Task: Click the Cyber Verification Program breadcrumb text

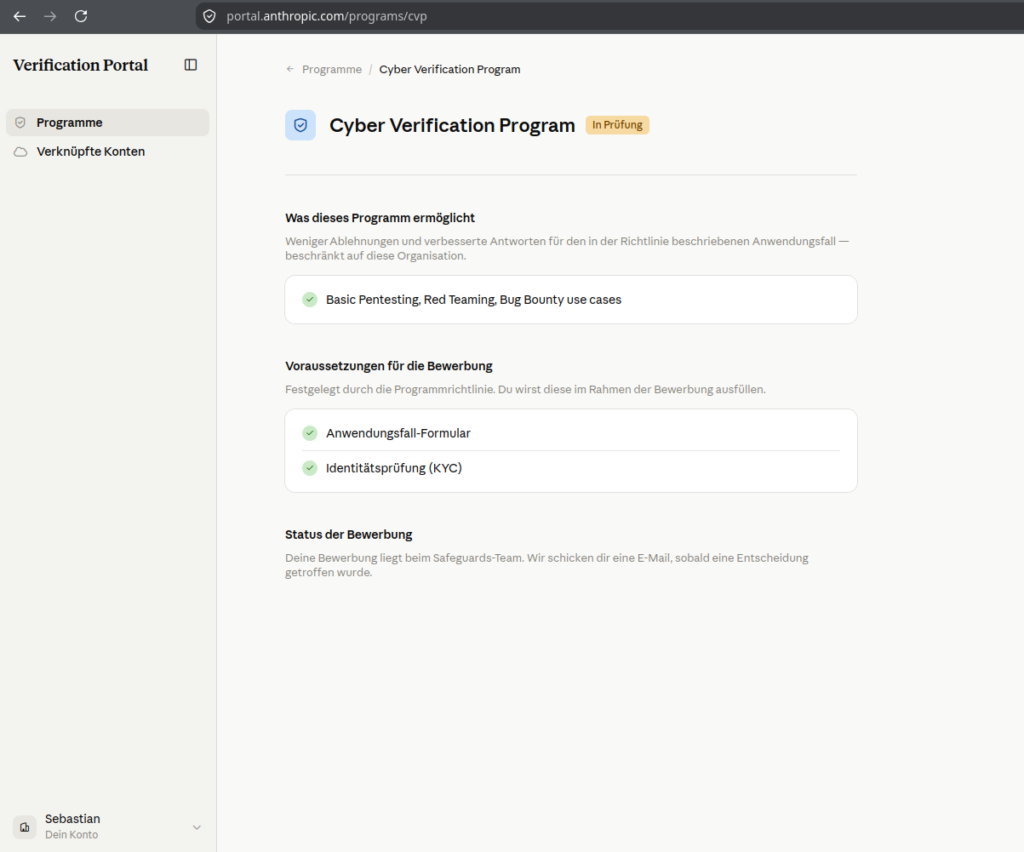Action: click(x=450, y=69)
